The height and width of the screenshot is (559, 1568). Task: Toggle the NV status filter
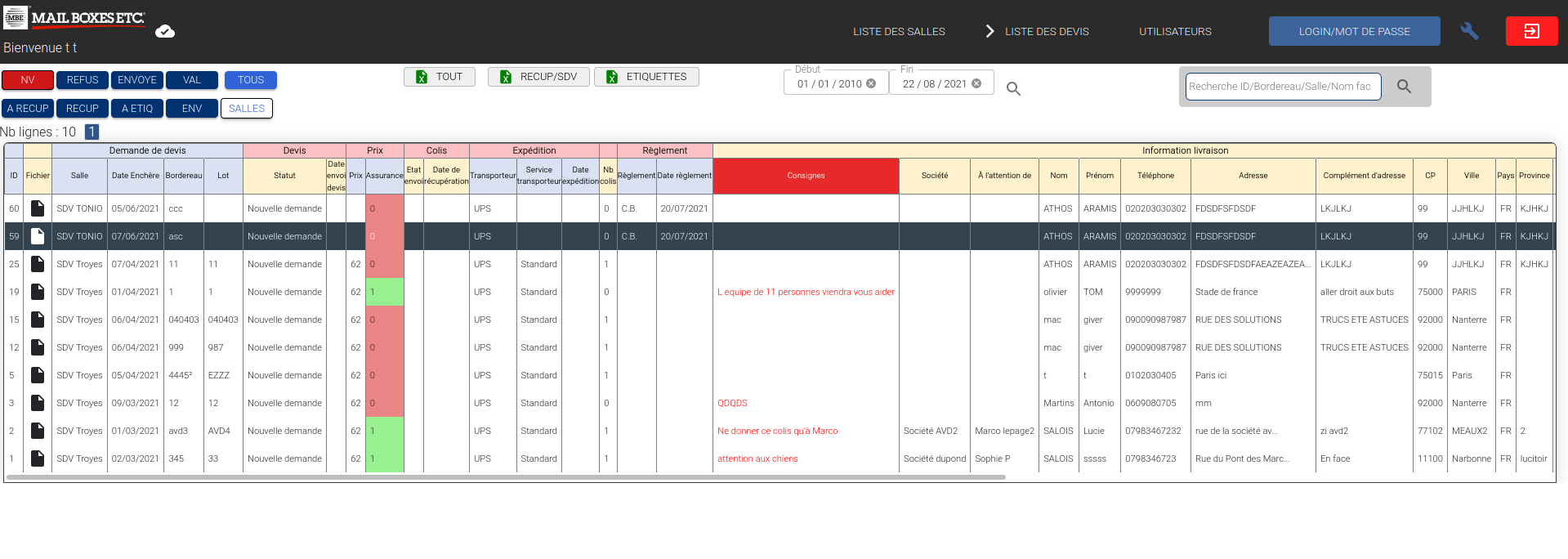point(28,80)
